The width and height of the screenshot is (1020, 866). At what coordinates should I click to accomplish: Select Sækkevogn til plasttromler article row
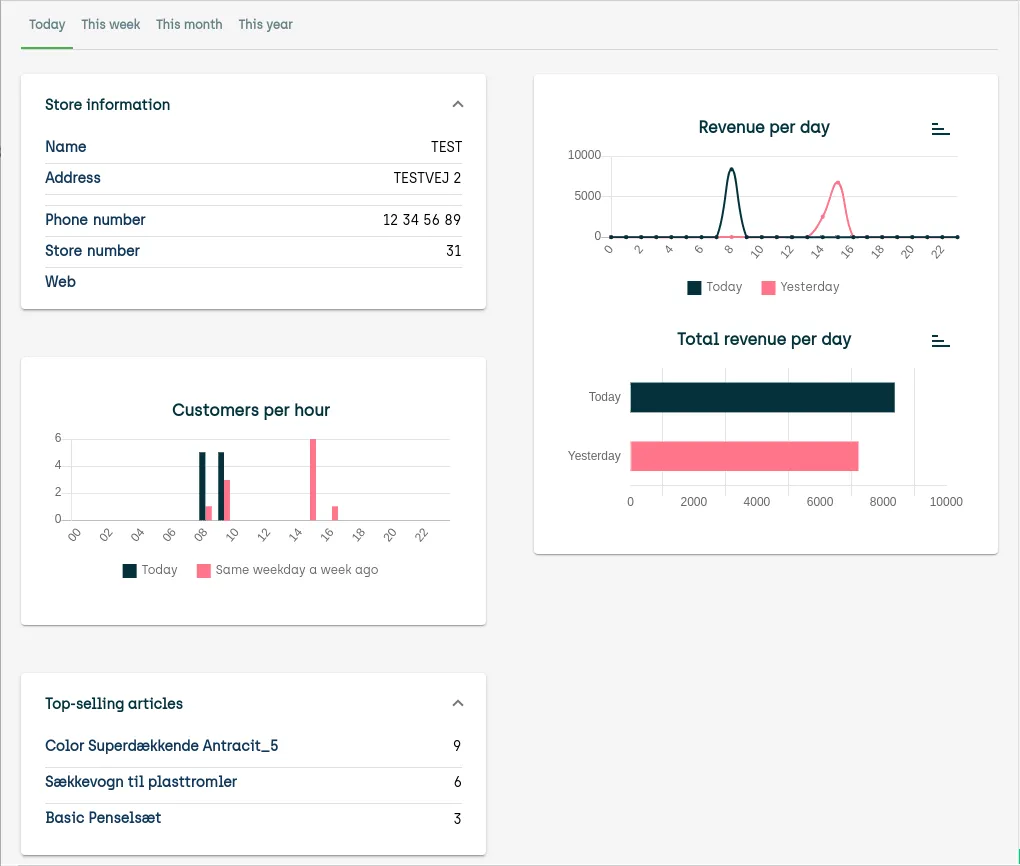[253, 782]
